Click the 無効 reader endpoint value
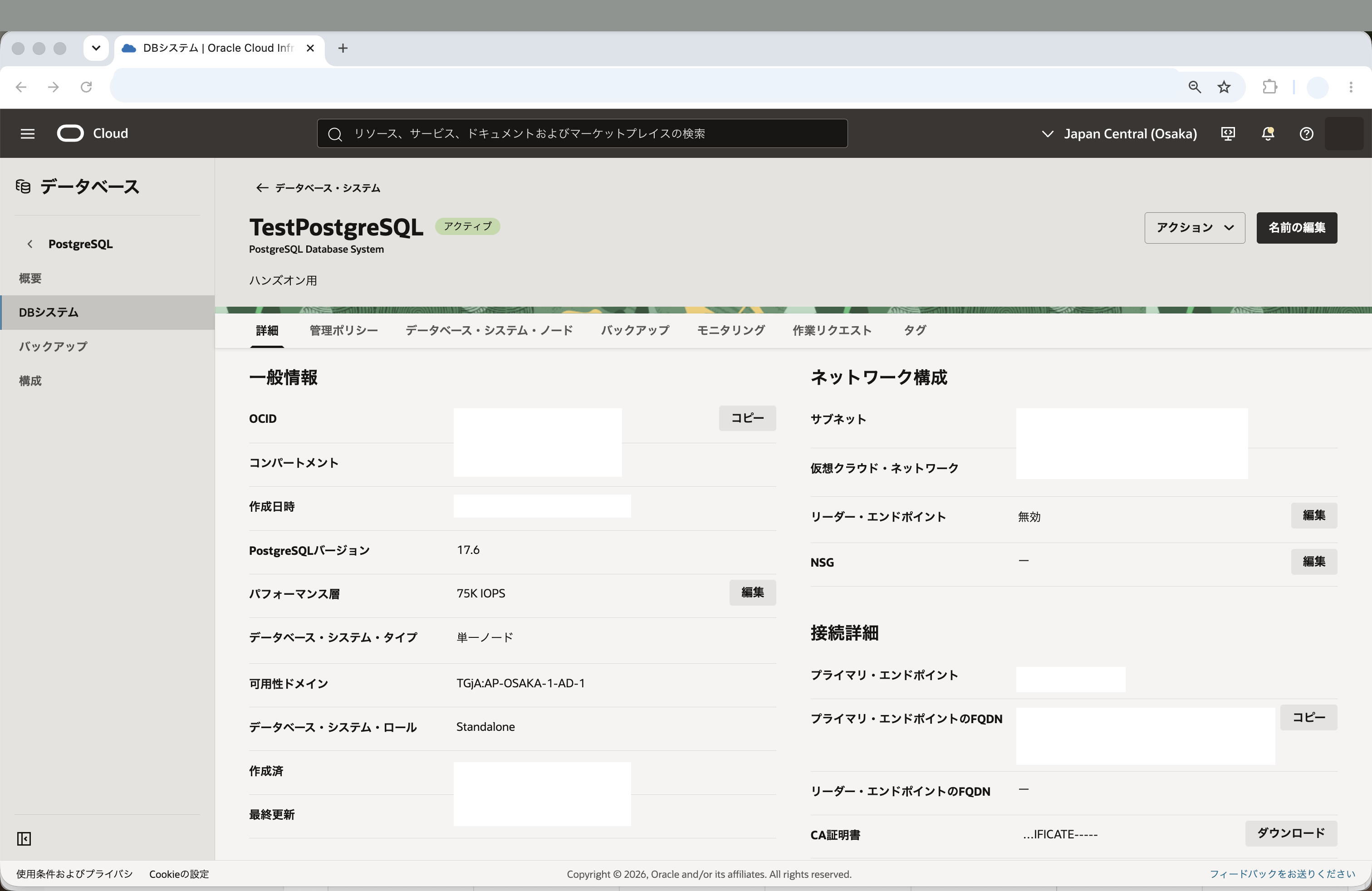Screen dimensions: 1372x891 pyautogui.click(x=1029, y=517)
